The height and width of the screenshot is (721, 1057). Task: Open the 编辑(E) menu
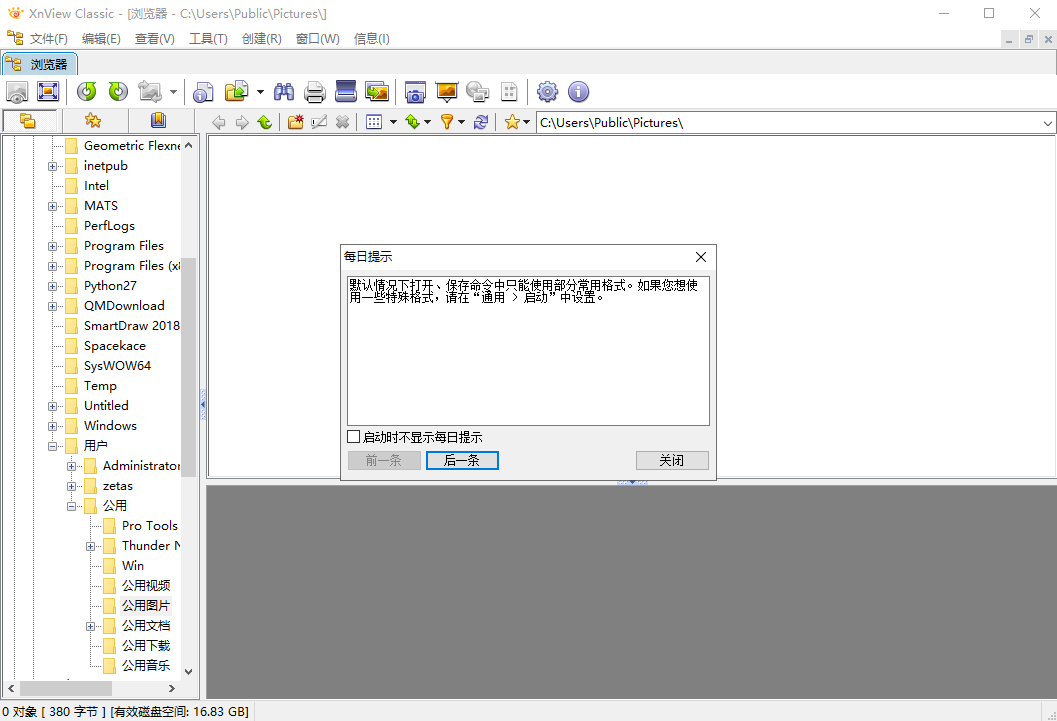click(x=101, y=38)
